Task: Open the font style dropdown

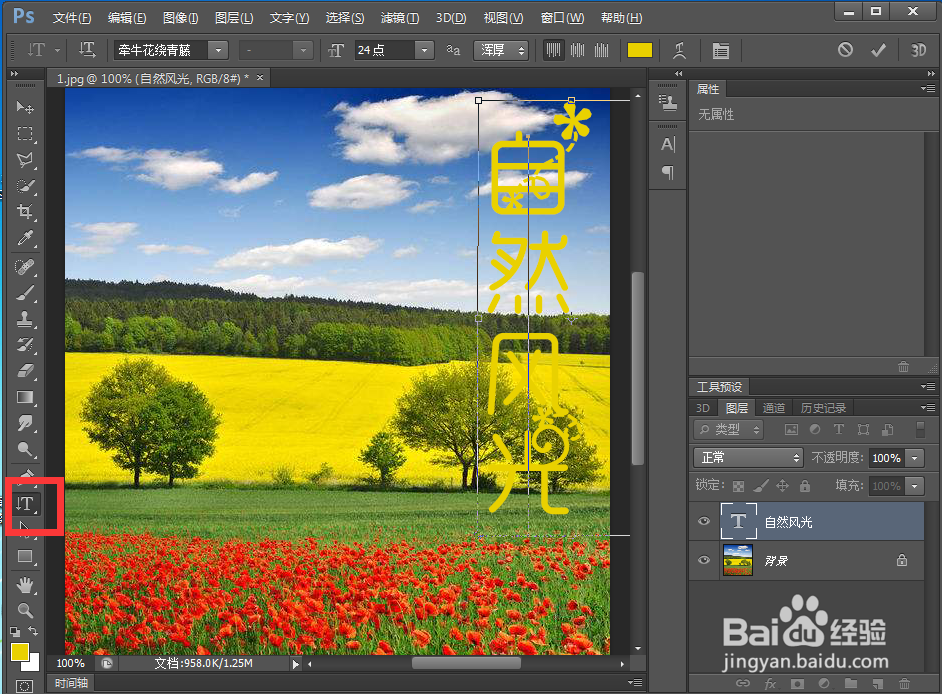Action: (303, 50)
